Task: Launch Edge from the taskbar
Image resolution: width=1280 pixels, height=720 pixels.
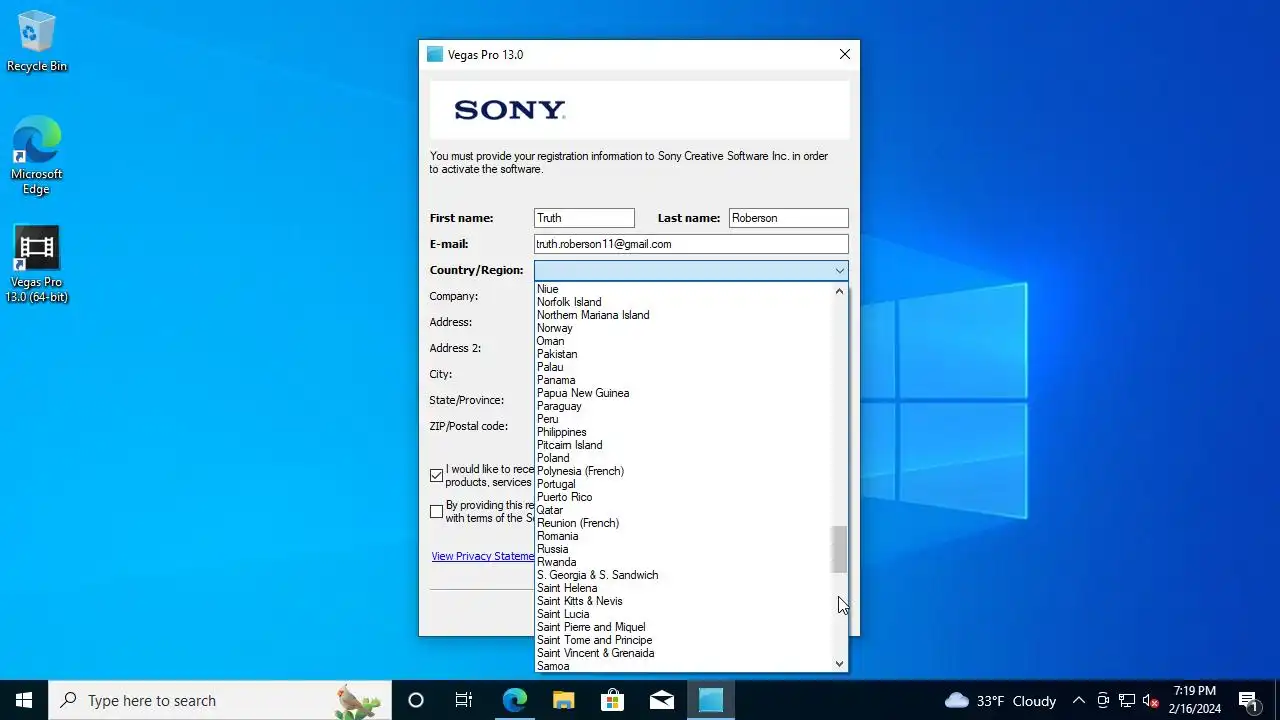Action: coord(514,700)
